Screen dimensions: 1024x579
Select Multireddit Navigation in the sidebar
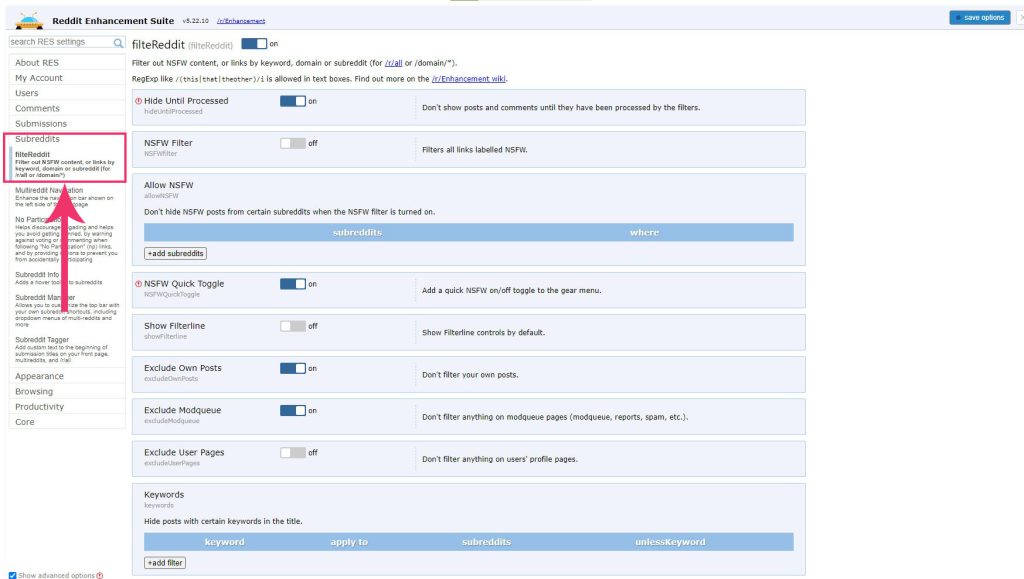49,190
